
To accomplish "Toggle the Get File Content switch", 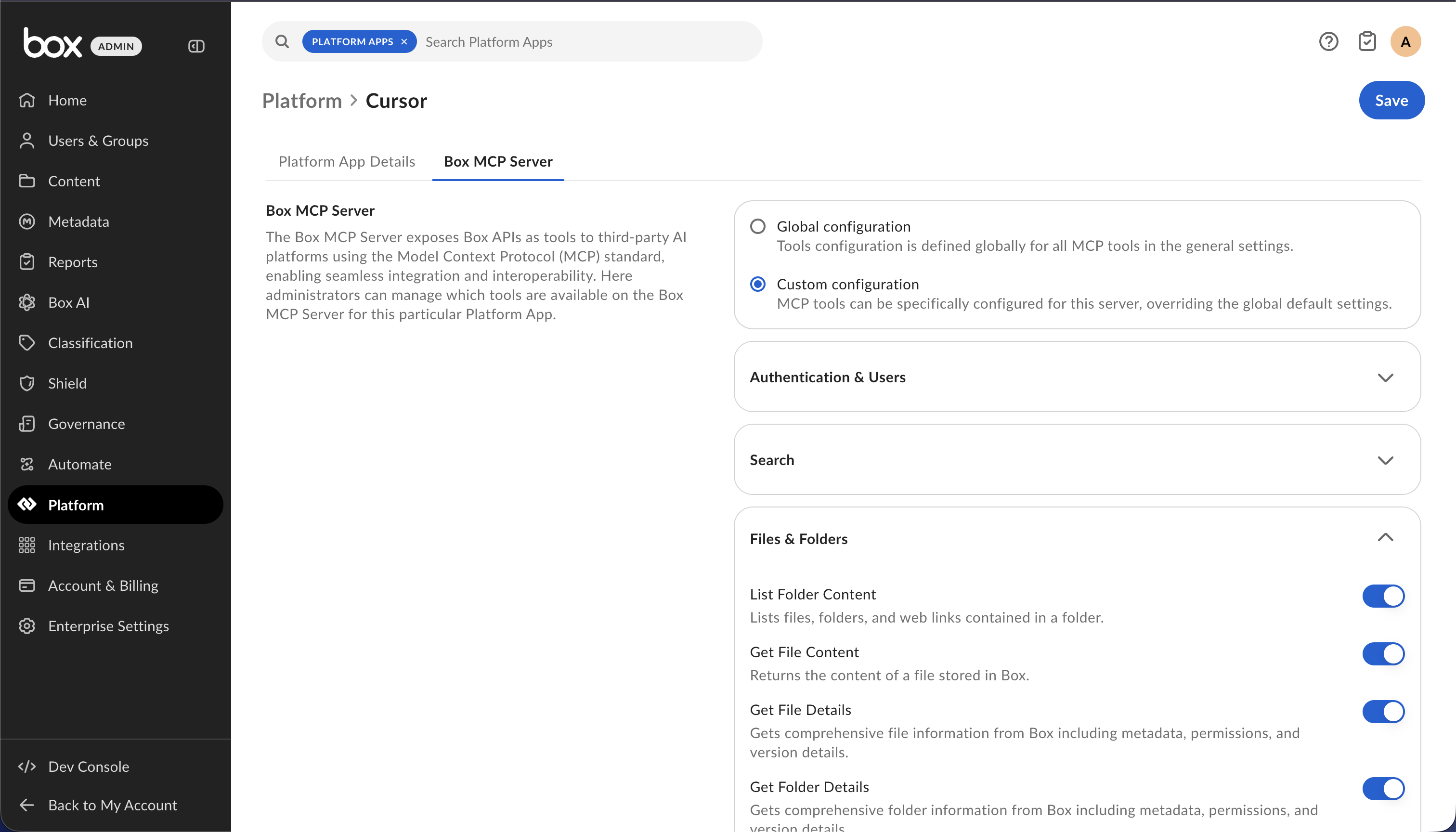I will pos(1383,654).
